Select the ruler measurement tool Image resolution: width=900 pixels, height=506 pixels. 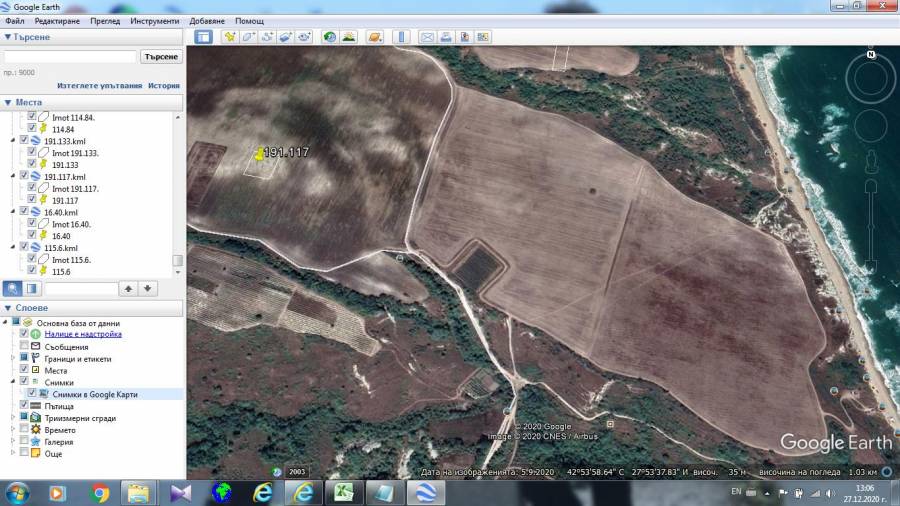coord(402,37)
